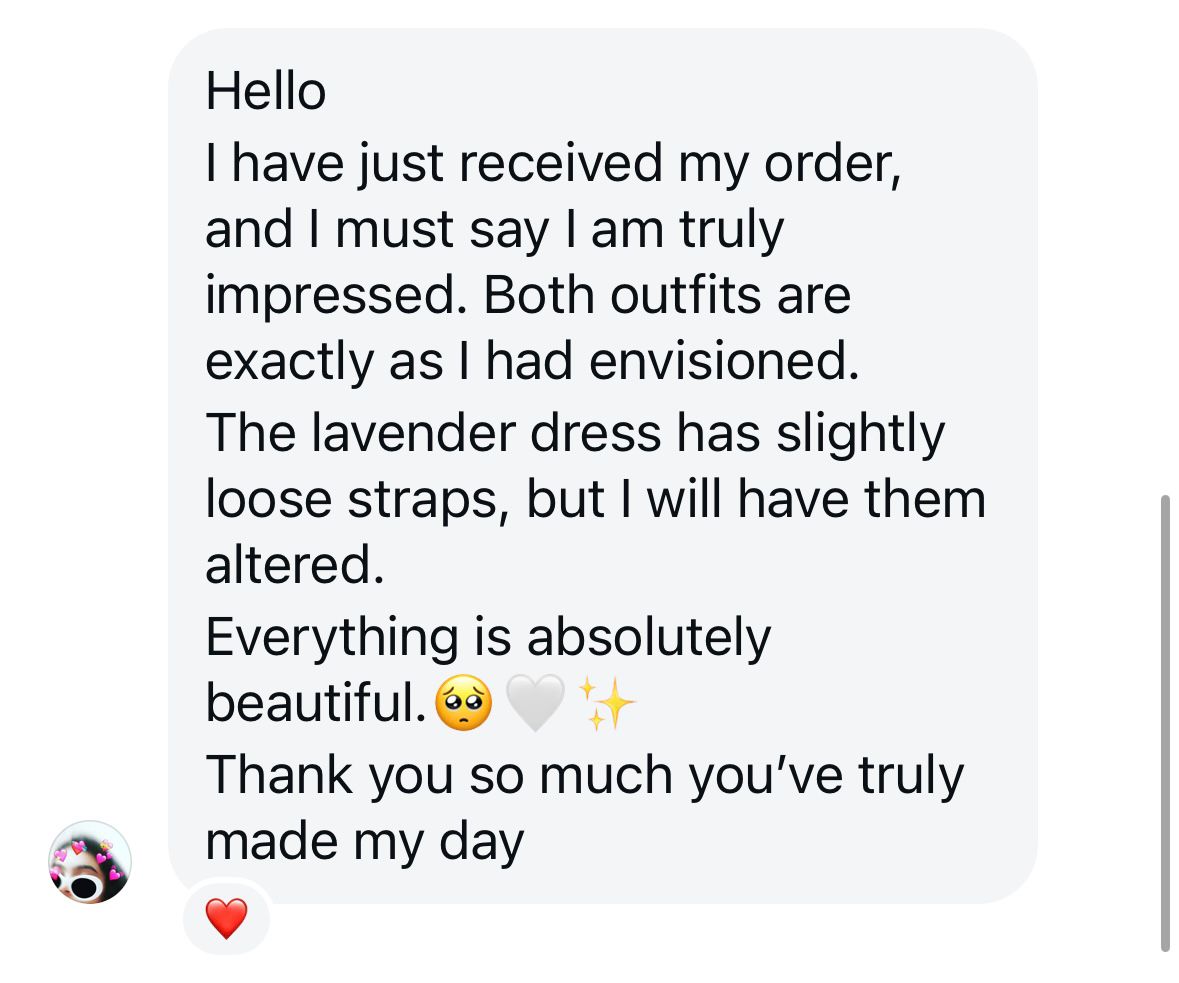This screenshot has width=1179, height=983.
Task: Click "Thank you so much you've truly" line
Action: (x=584, y=774)
